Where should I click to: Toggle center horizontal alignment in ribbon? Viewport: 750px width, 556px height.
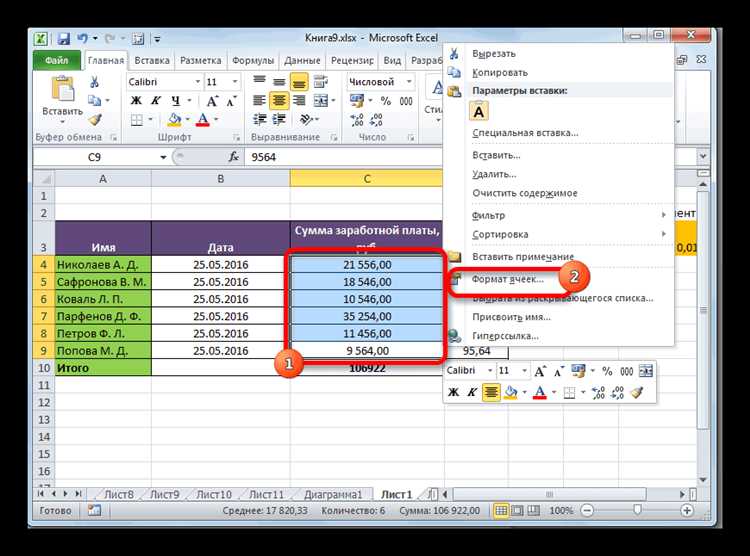point(279,101)
